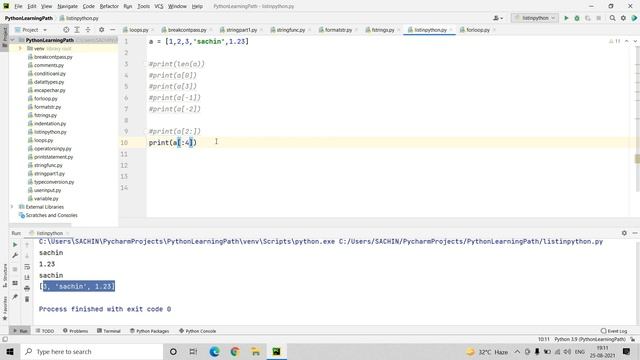Open the File menu

pos(18,6)
